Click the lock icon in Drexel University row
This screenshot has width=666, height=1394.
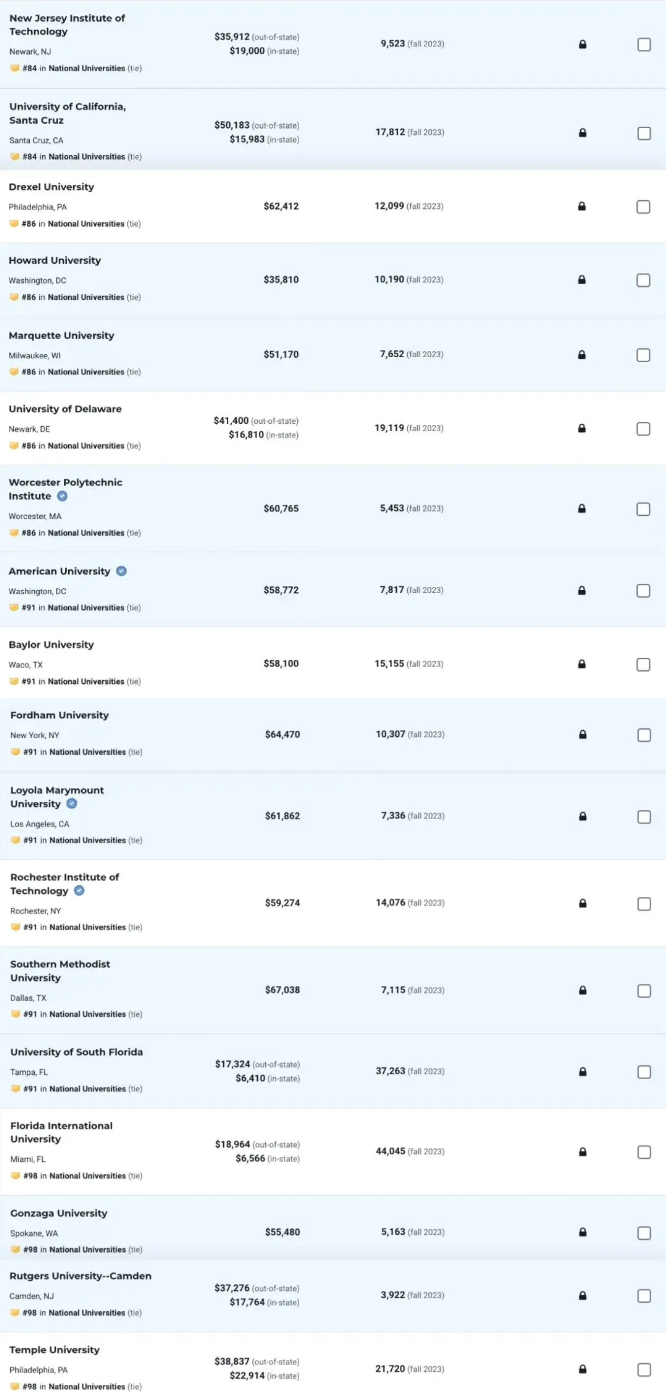click(x=583, y=207)
